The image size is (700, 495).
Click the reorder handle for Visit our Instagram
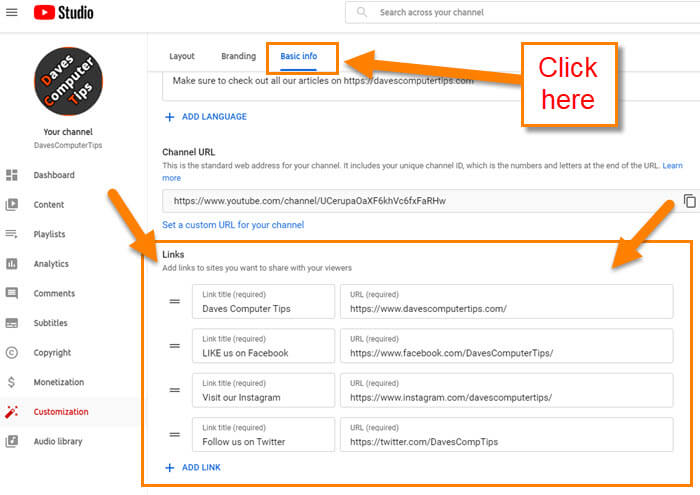point(175,390)
